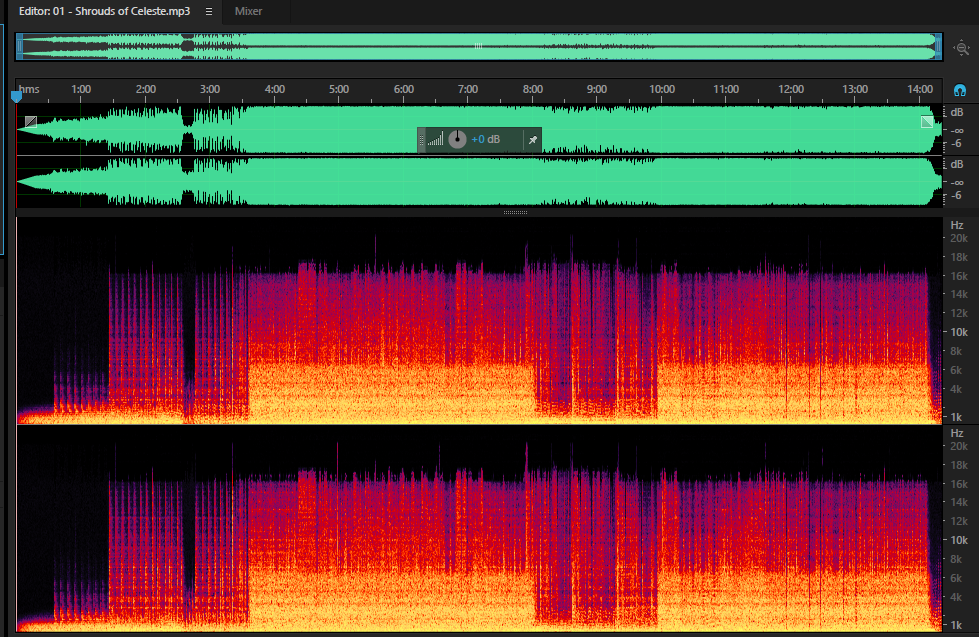Click the center grip of the overview navigator
Image resolution: width=979 pixels, height=637 pixels.
coord(478,46)
